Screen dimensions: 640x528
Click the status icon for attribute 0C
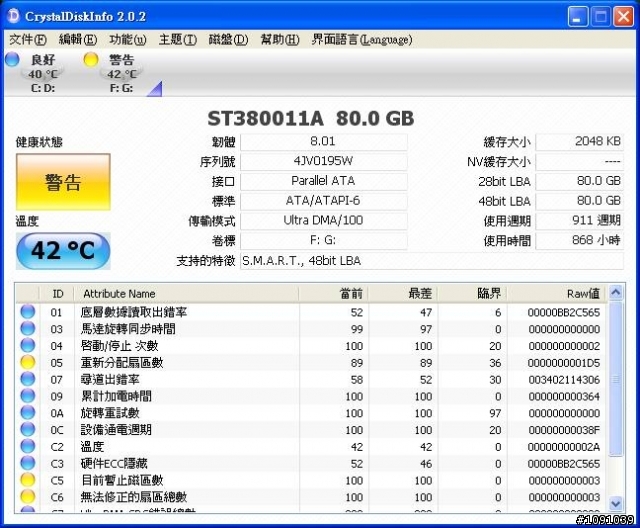pos(28,430)
